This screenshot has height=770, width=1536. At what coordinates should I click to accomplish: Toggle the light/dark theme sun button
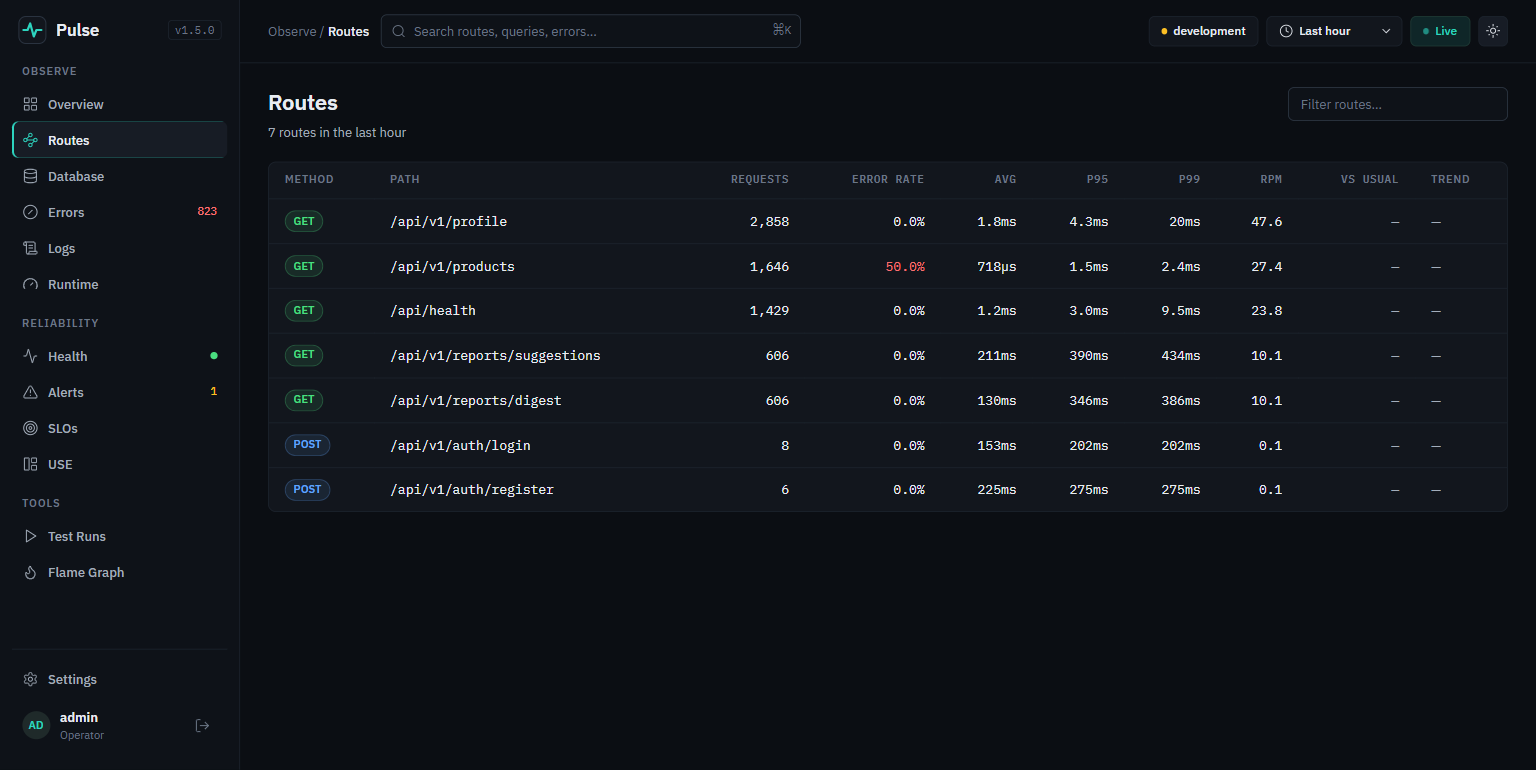click(1493, 31)
